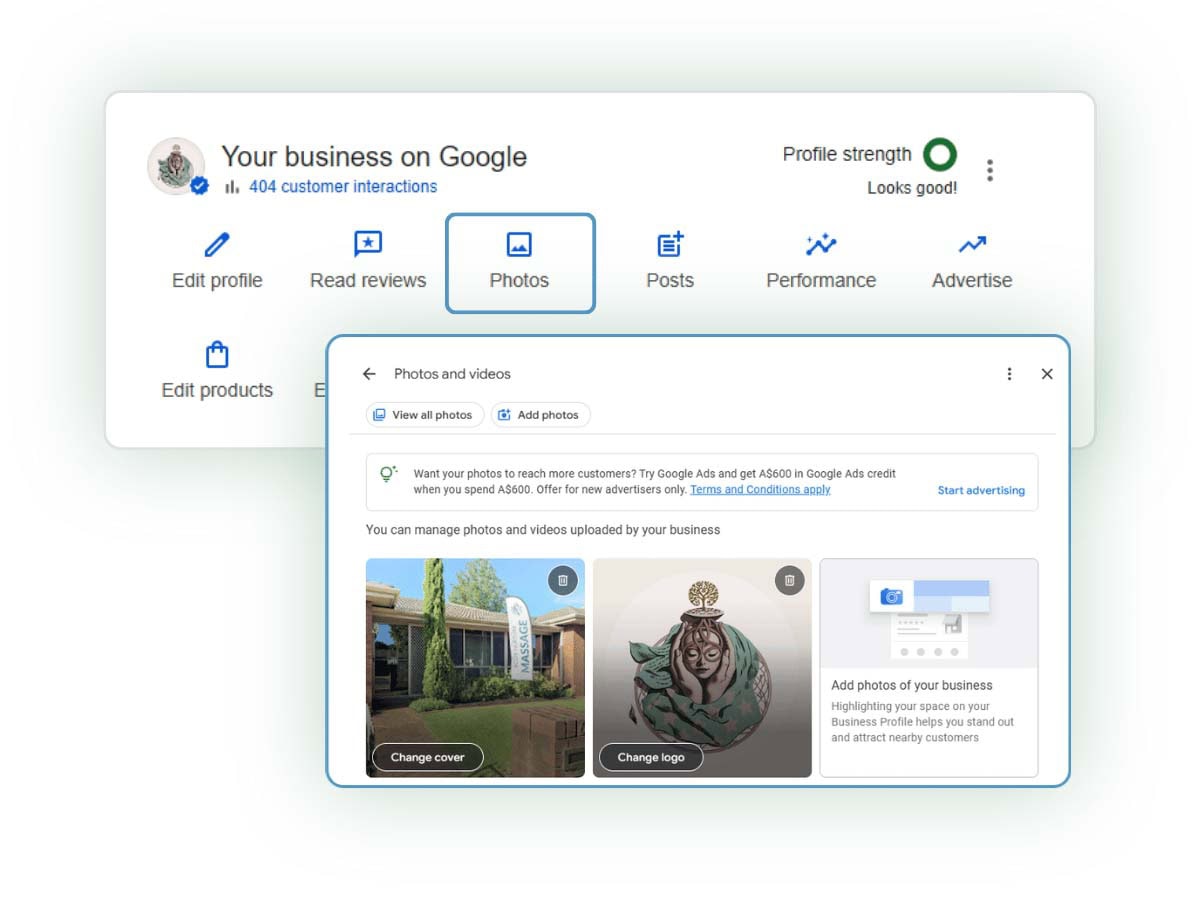This screenshot has height=900, width=1200.
Task: Close the Photos and videos dialog
Action: [1047, 374]
